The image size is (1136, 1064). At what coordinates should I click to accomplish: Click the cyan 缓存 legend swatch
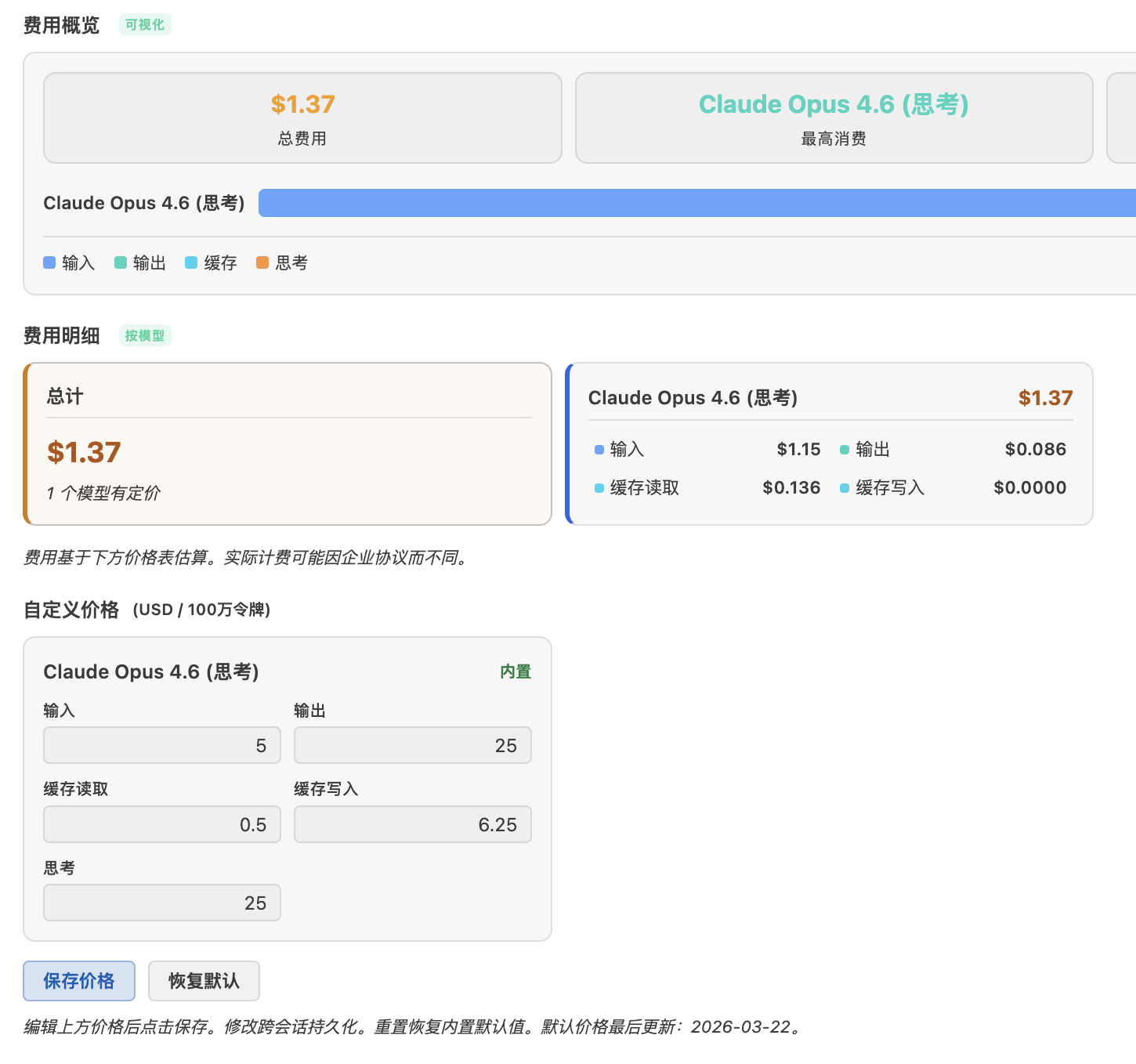coord(191,262)
